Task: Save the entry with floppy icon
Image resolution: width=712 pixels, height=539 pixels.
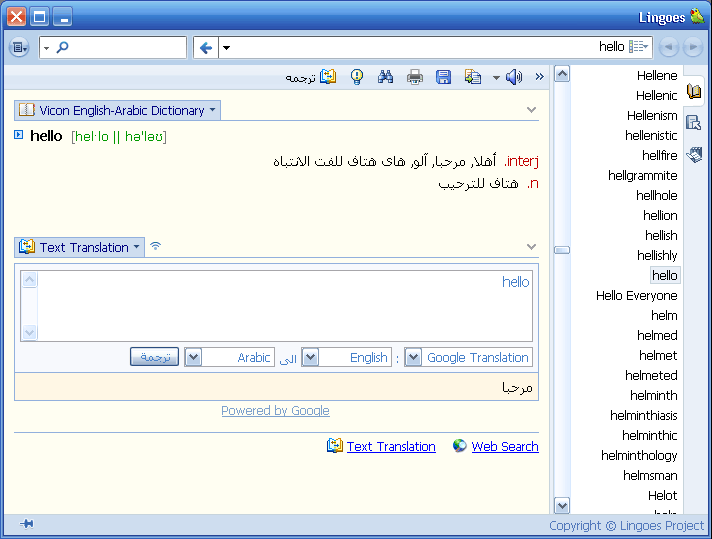Action: (x=443, y=77)
